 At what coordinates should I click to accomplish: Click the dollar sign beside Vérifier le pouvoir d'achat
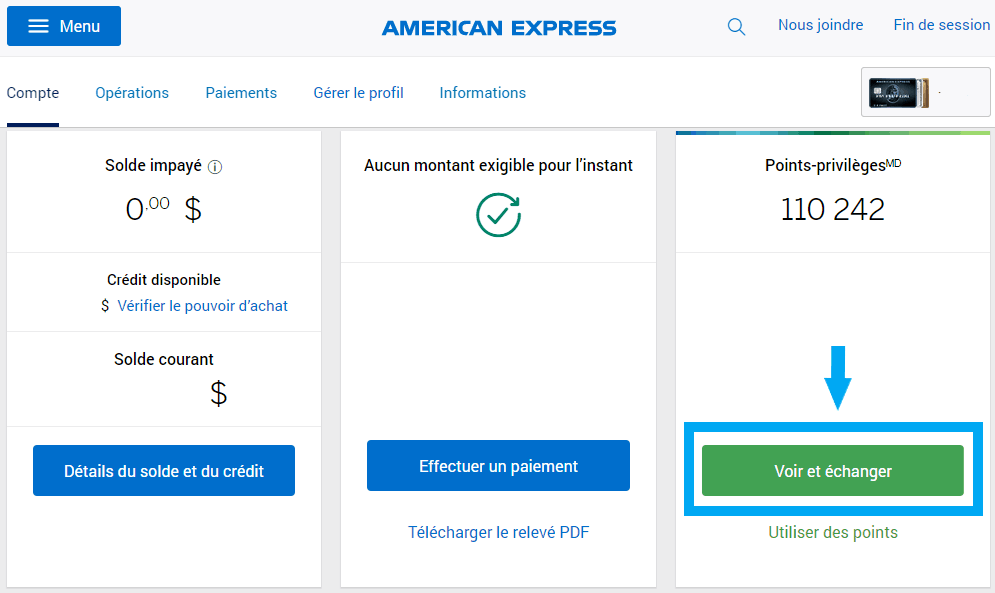(103, 306)
